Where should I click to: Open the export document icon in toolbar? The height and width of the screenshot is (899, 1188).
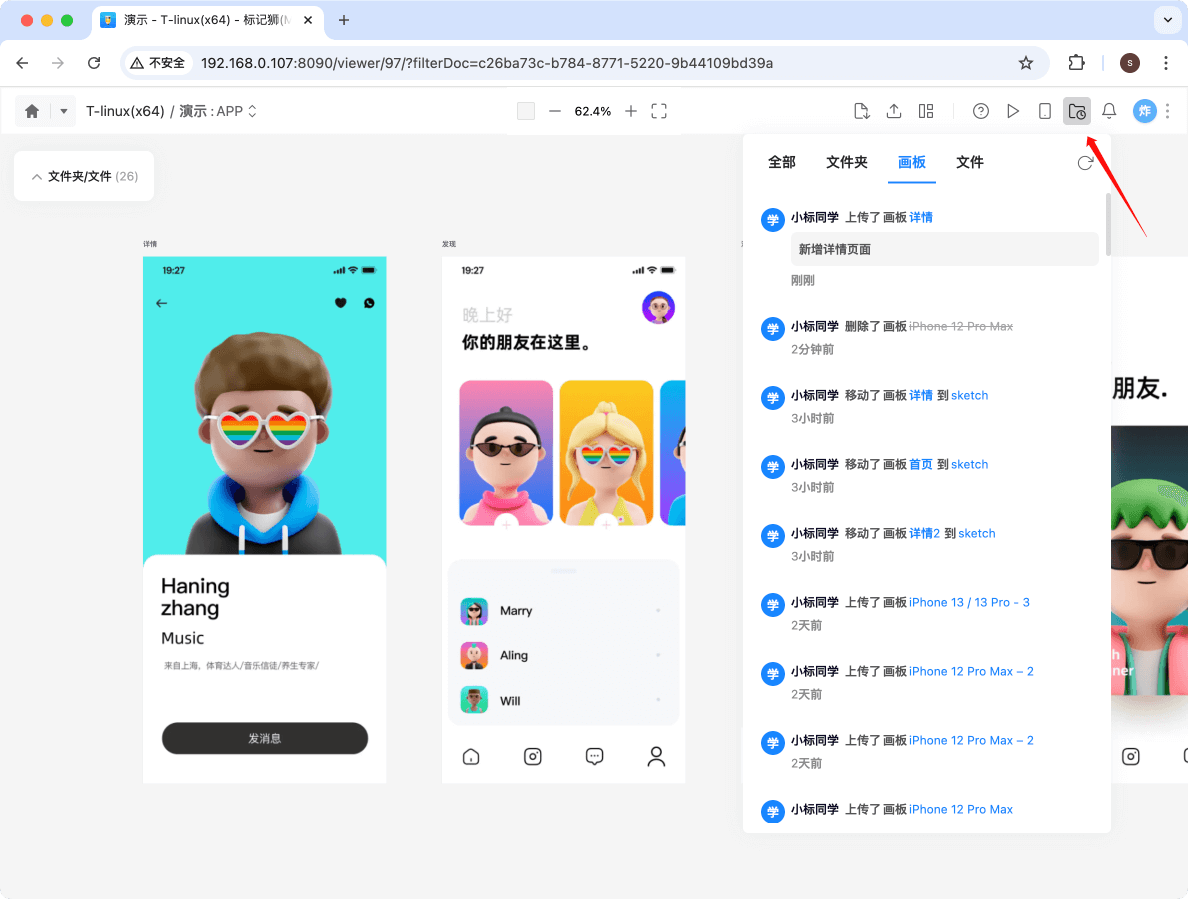pos(861,111)
